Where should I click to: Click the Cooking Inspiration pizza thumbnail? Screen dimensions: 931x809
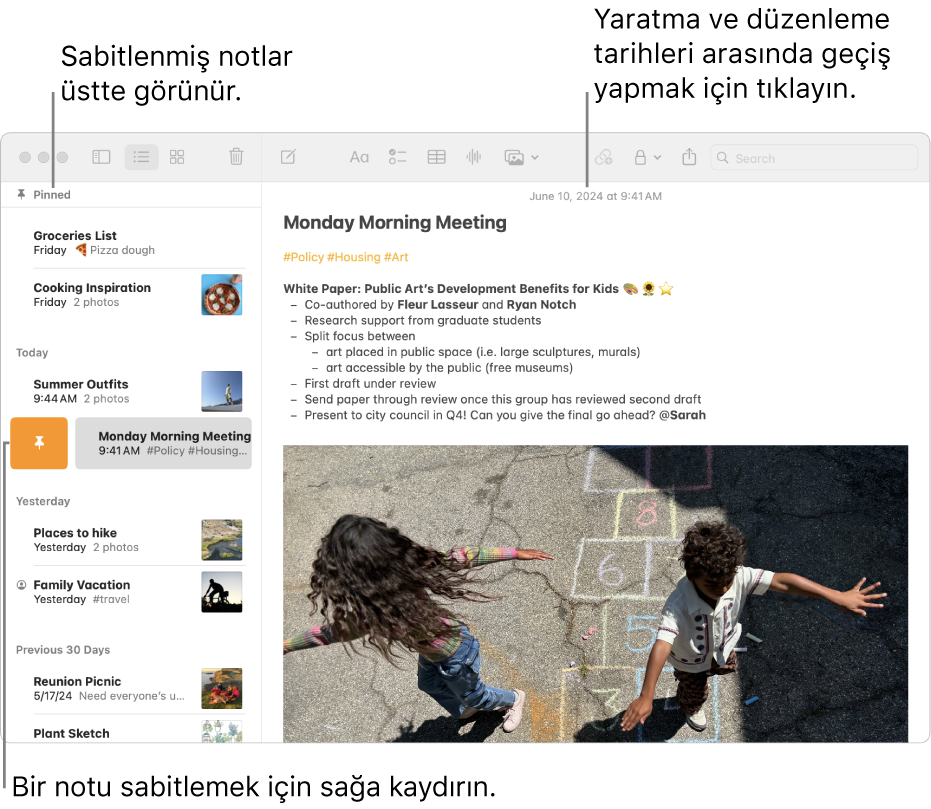tap(221, 294)
